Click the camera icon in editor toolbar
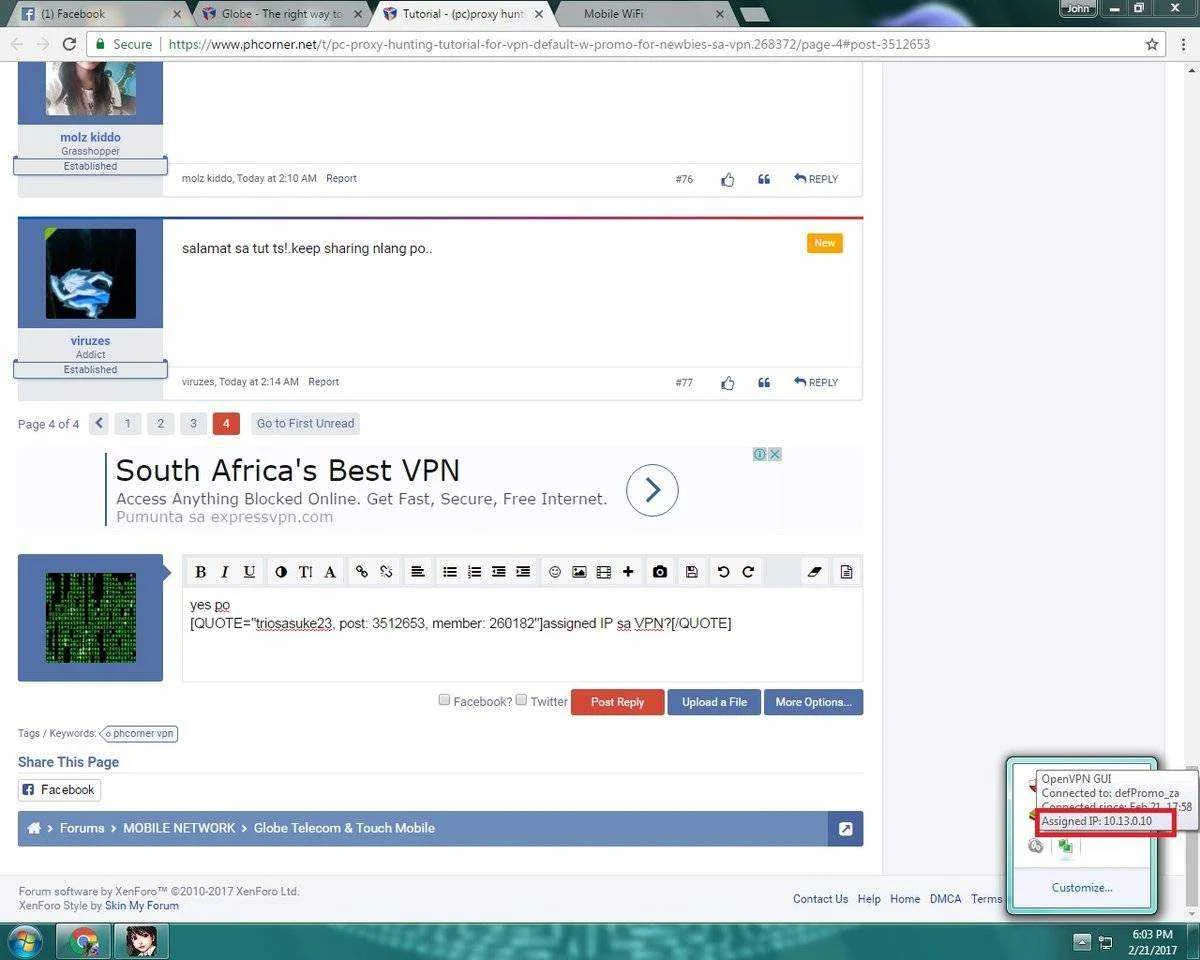The width and height of the screenshot is (1200, 960). tap(660, 572)
